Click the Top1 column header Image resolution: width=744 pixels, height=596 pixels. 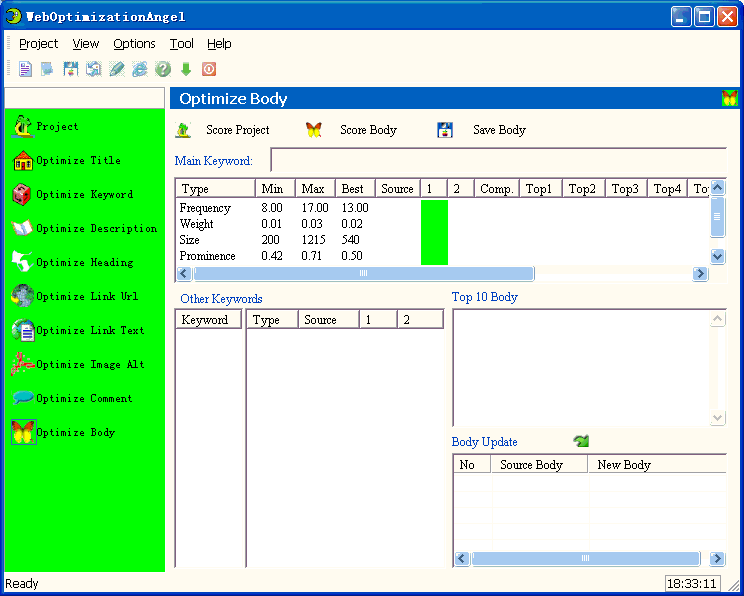541,189
